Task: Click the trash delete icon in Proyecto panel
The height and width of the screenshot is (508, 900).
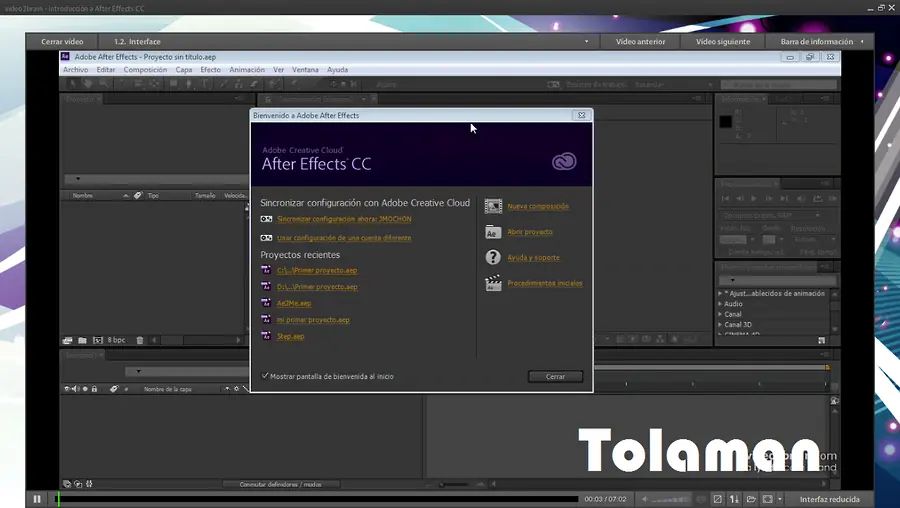Action: pos(139,340)
